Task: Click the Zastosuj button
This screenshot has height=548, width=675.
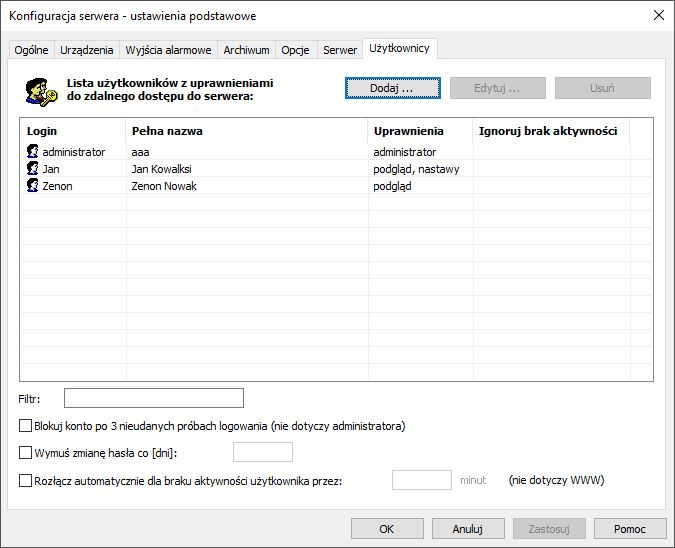Action: pos(549,529)
